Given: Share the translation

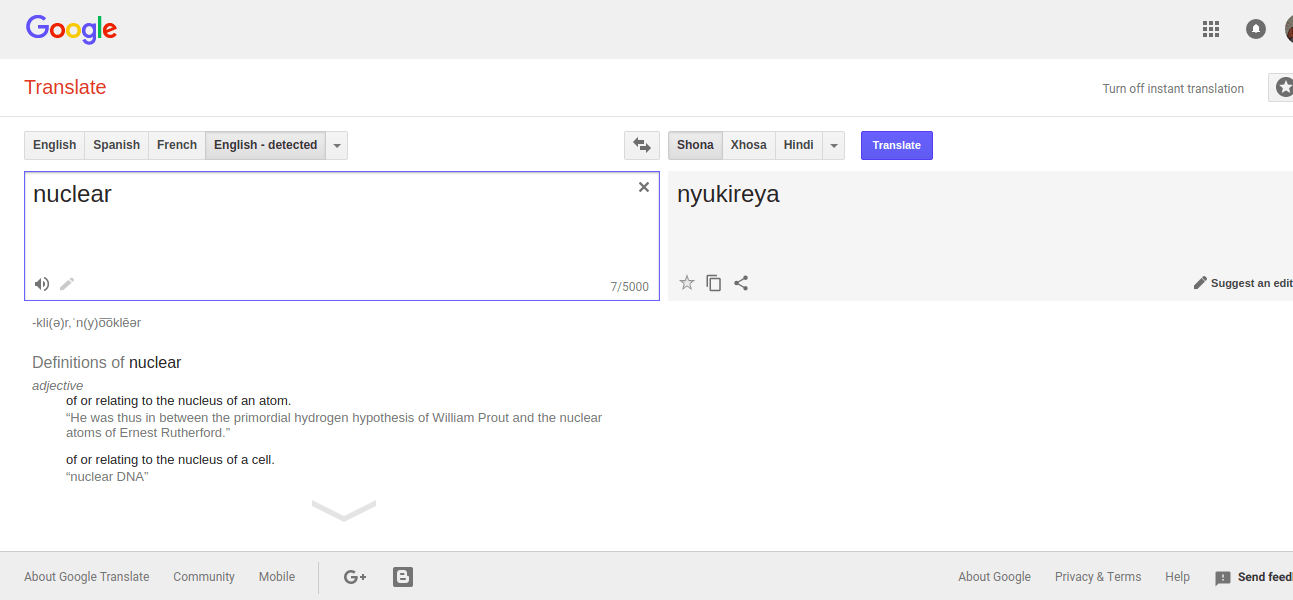Looking at the screenshot, I should pyautogui.click(x=741, y=283).
